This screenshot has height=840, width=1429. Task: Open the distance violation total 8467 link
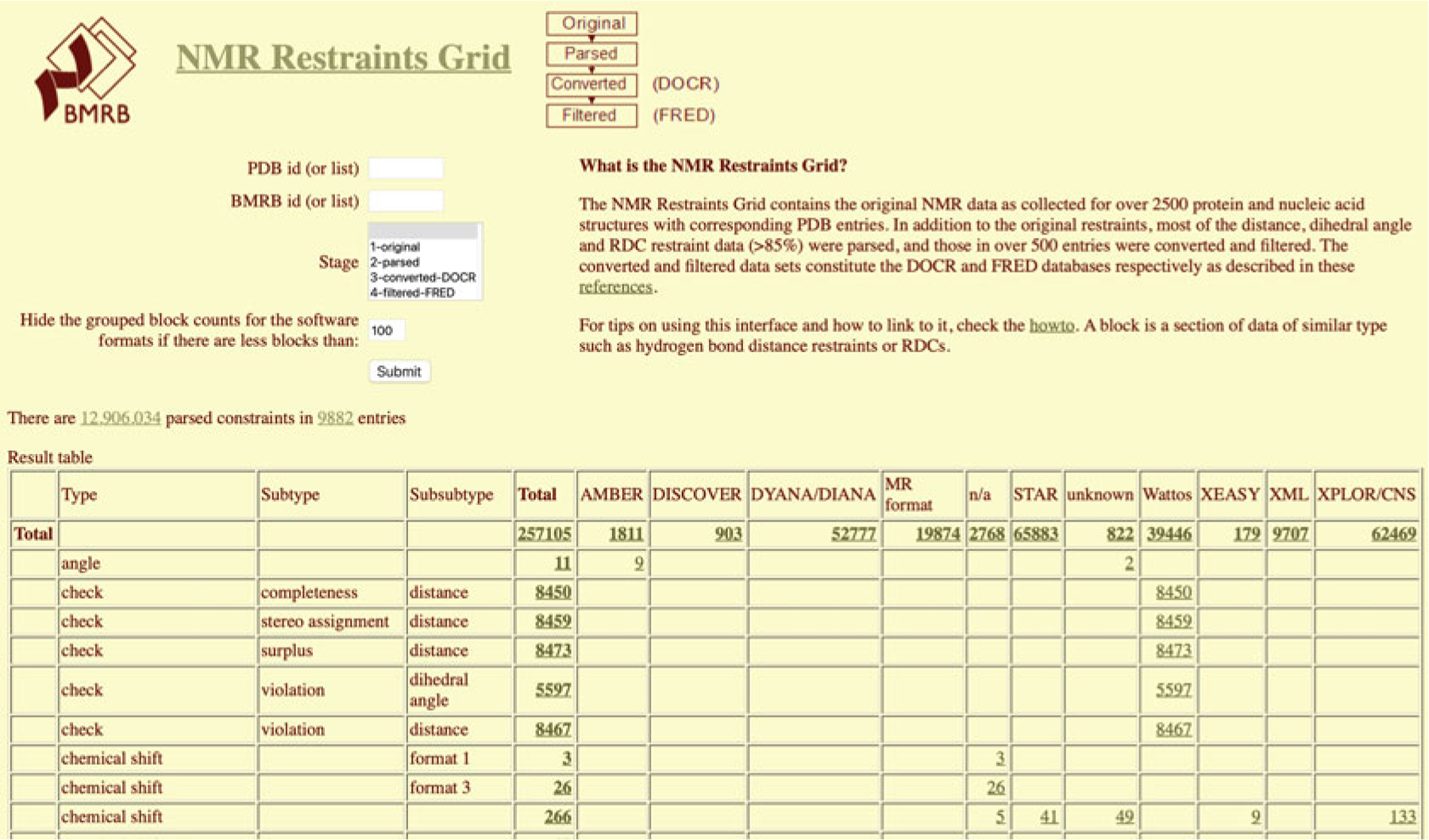click(x=553, y=729)
